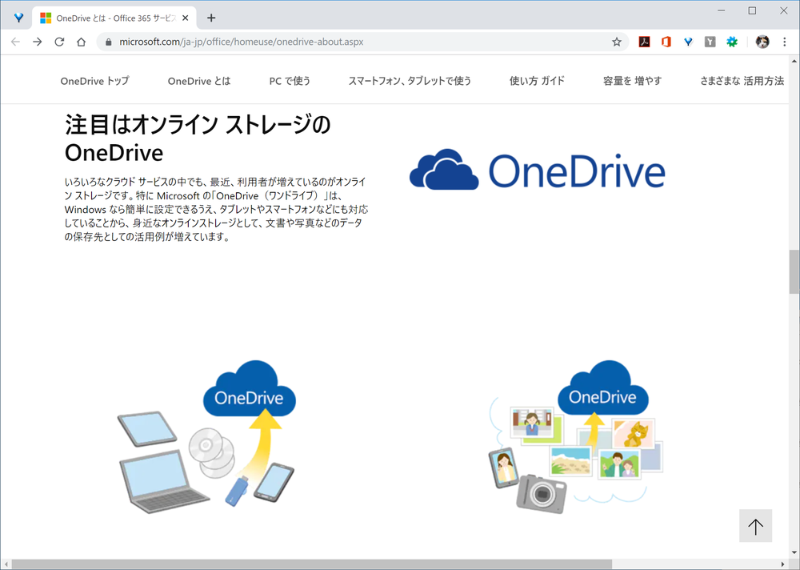The height and width of the screenshot is (570, 800).
Task: Open a new browser tab
Action: (211, 18)
